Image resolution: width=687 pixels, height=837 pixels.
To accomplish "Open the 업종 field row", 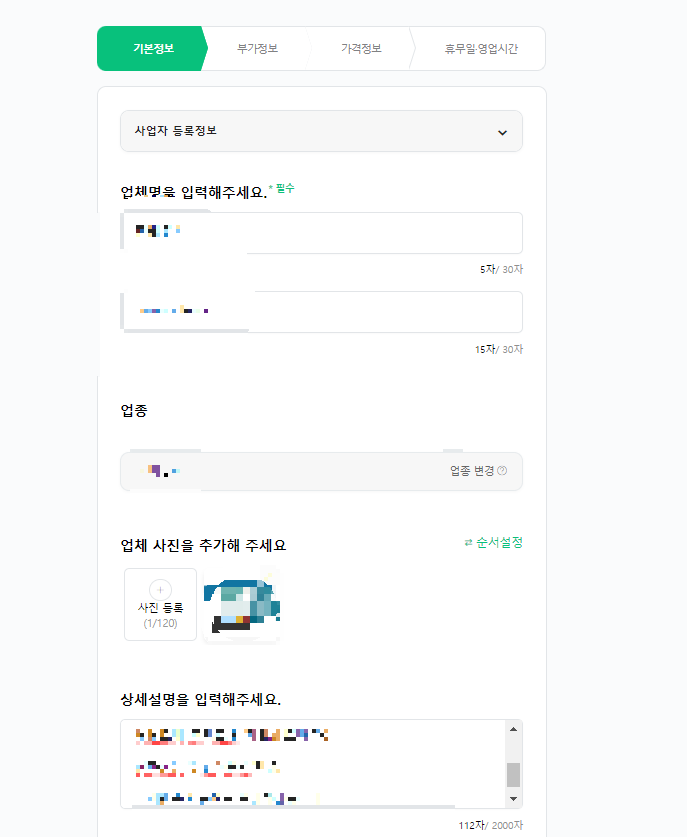I will pyautogui.click(x=300, y=471).
